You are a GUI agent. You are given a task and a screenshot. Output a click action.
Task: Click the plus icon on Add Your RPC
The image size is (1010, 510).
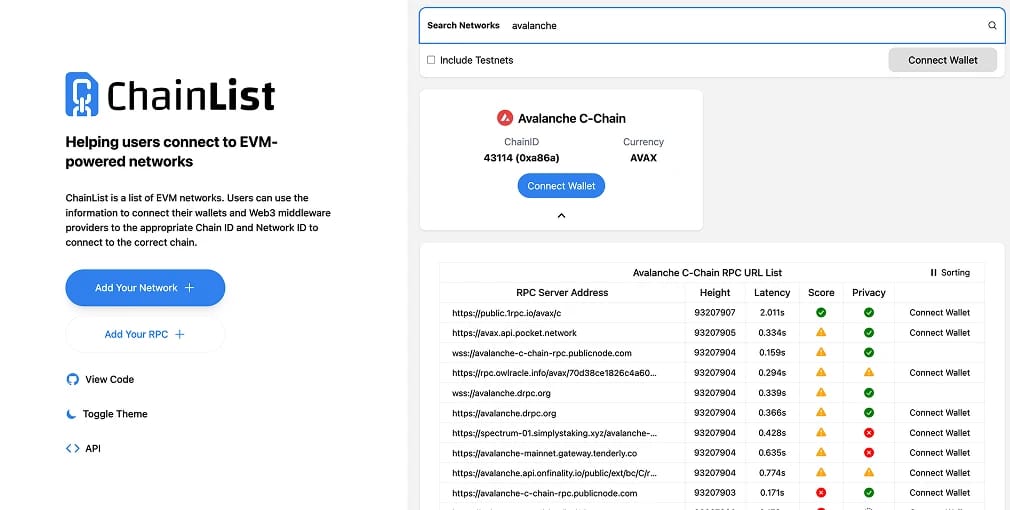coord(180,334)
